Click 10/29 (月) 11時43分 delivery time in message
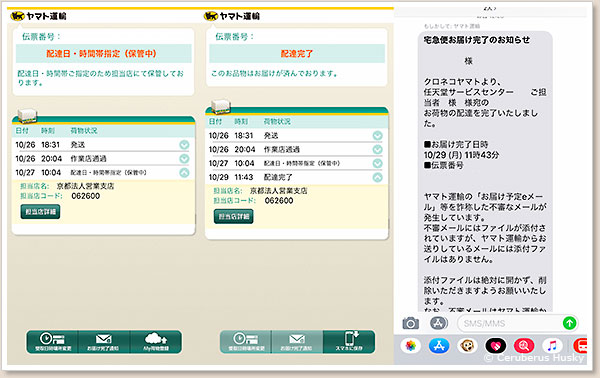600x378 pixels. point(461,155)
